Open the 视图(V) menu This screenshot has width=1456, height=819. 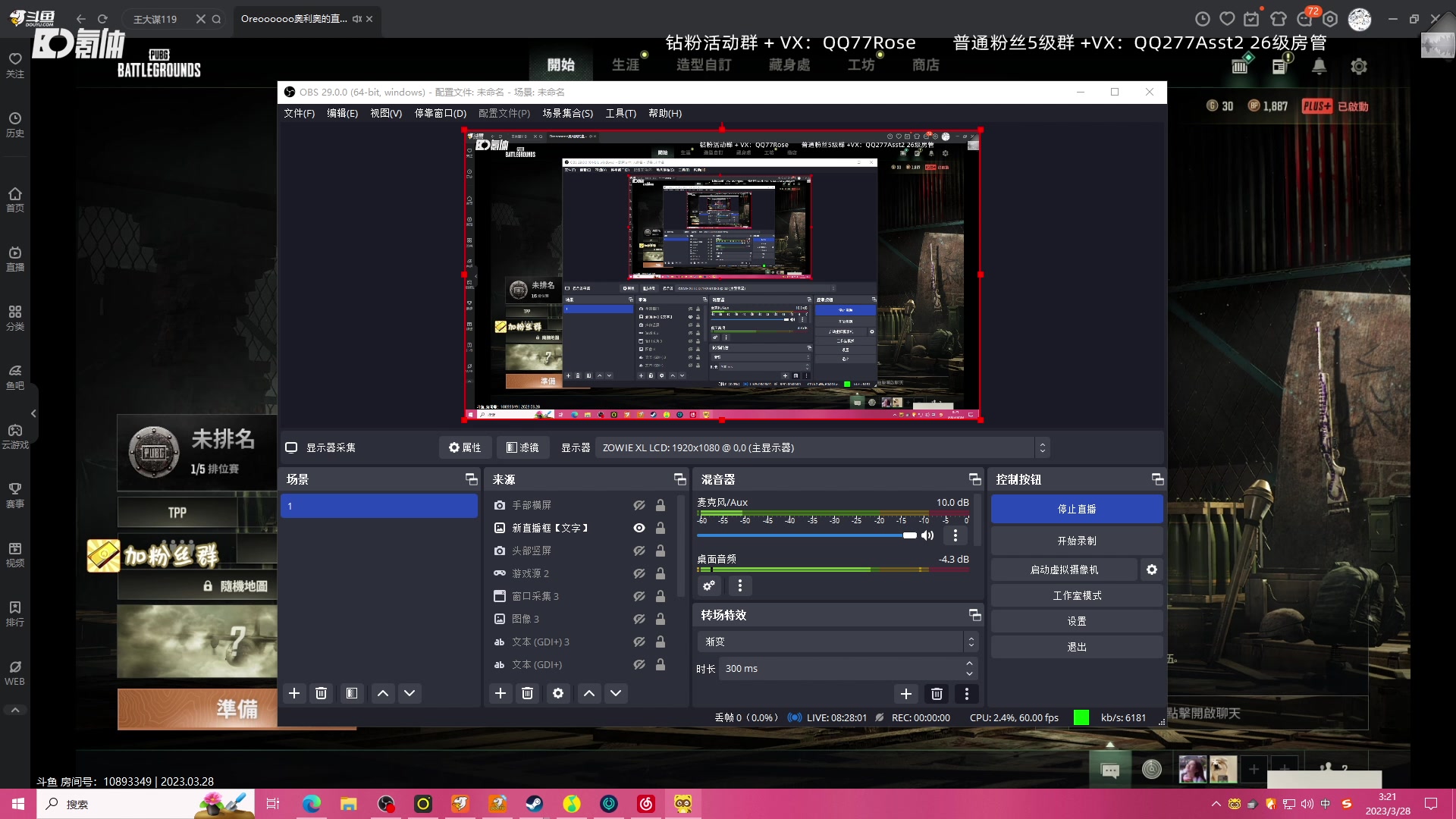(386, 113)
